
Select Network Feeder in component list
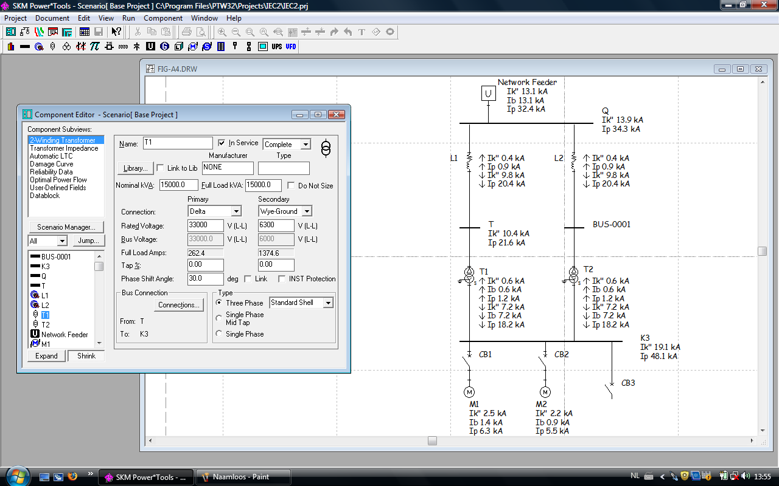tap(65, 334)
